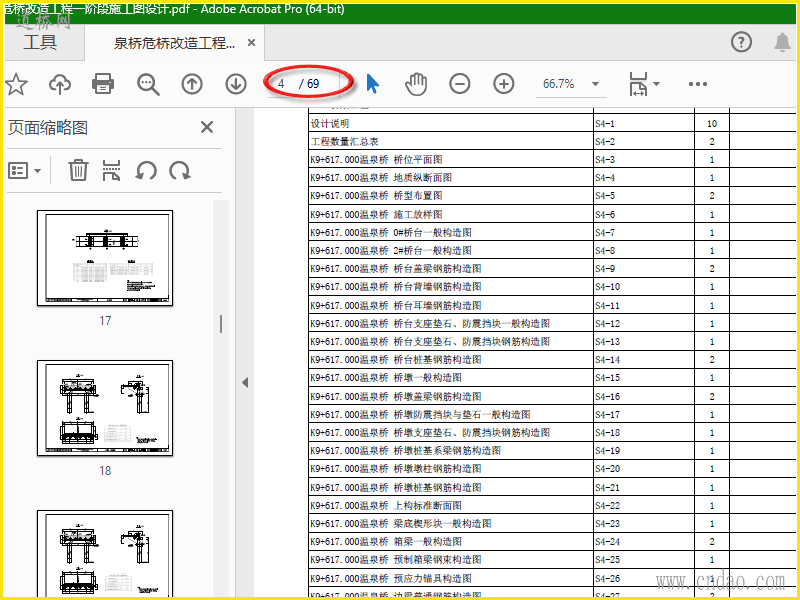The width and height of the screenshot is (800, 600).
Task: Click the cloud upload icon
Action: (60, 84)
